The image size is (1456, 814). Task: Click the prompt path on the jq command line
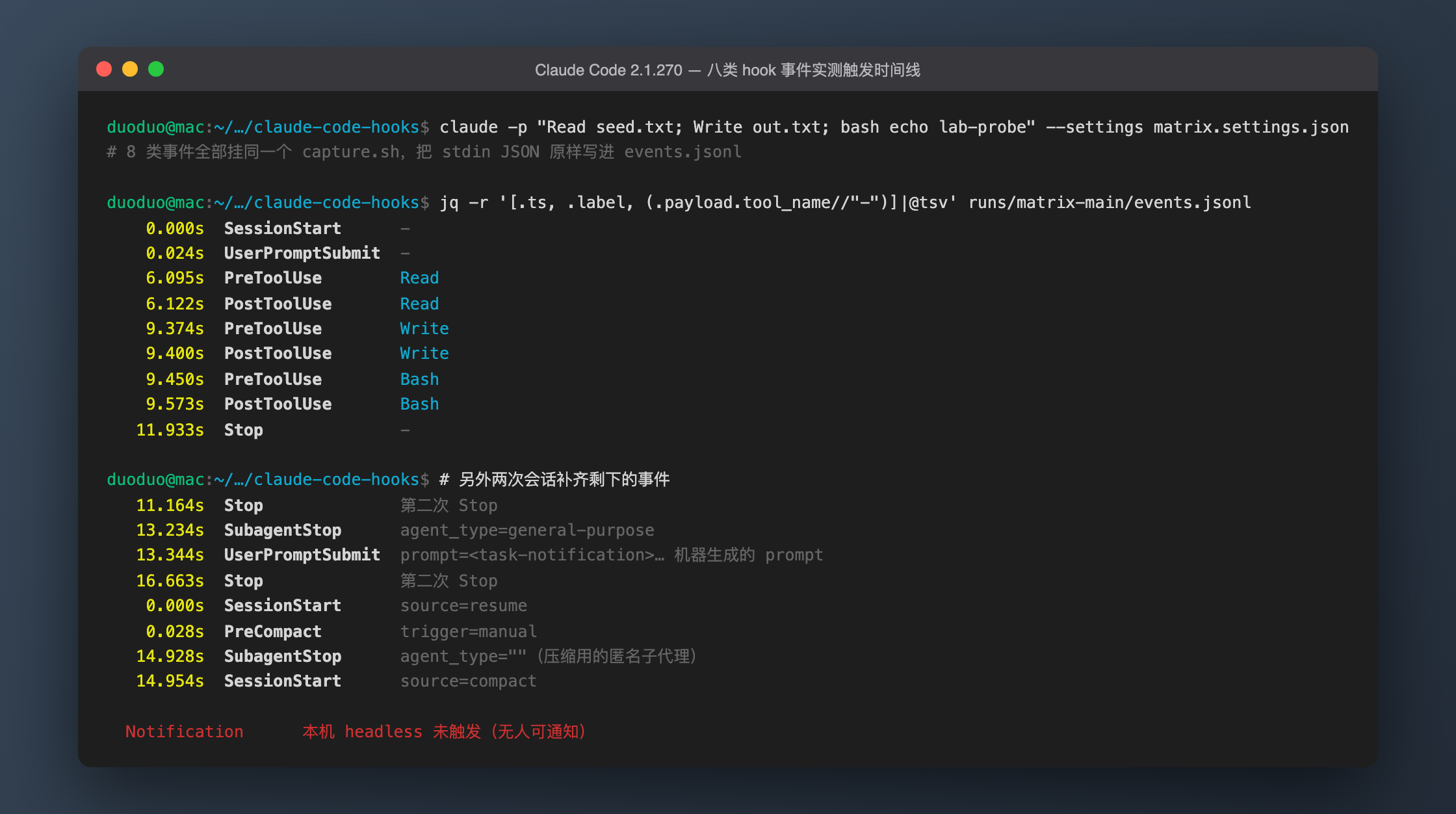coord(317,202)
